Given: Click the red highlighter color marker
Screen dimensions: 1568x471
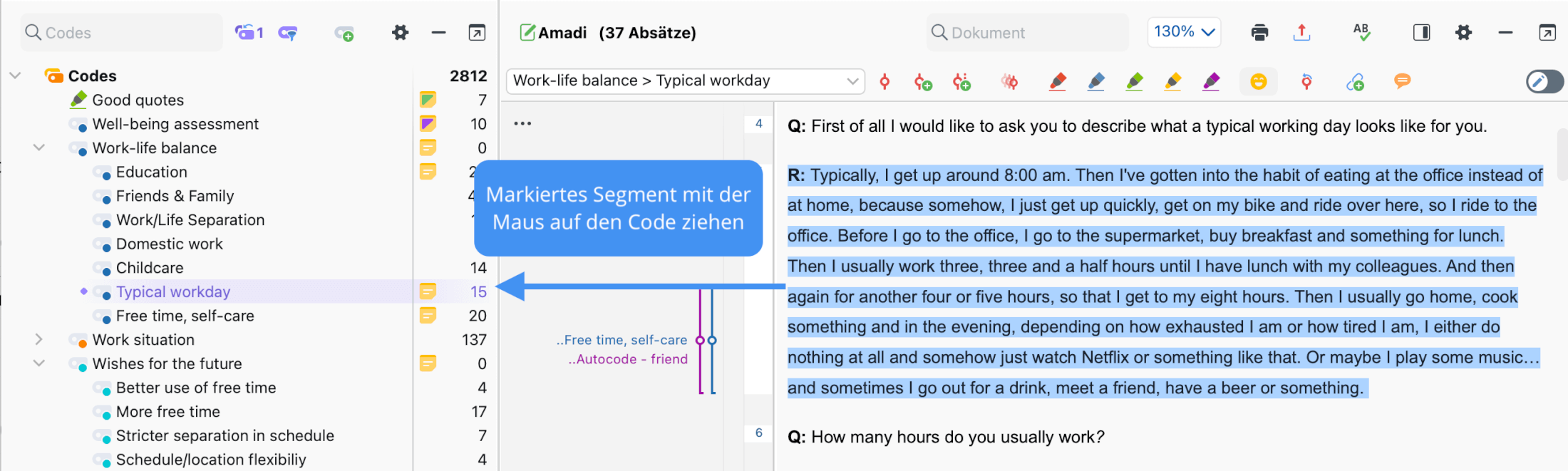Looking at the screenshot, I should click(x=1058, y=82).
